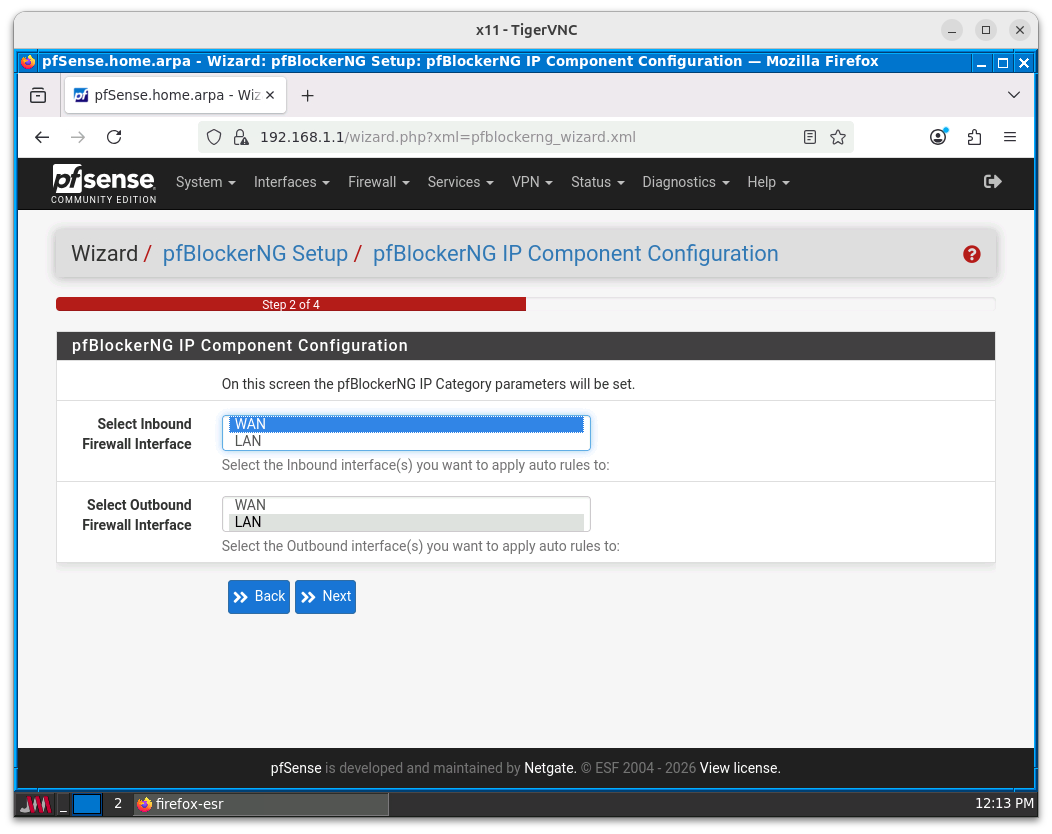Click the browser forward arrow
Screen dimensions: 1052x834
coord(78,138)
